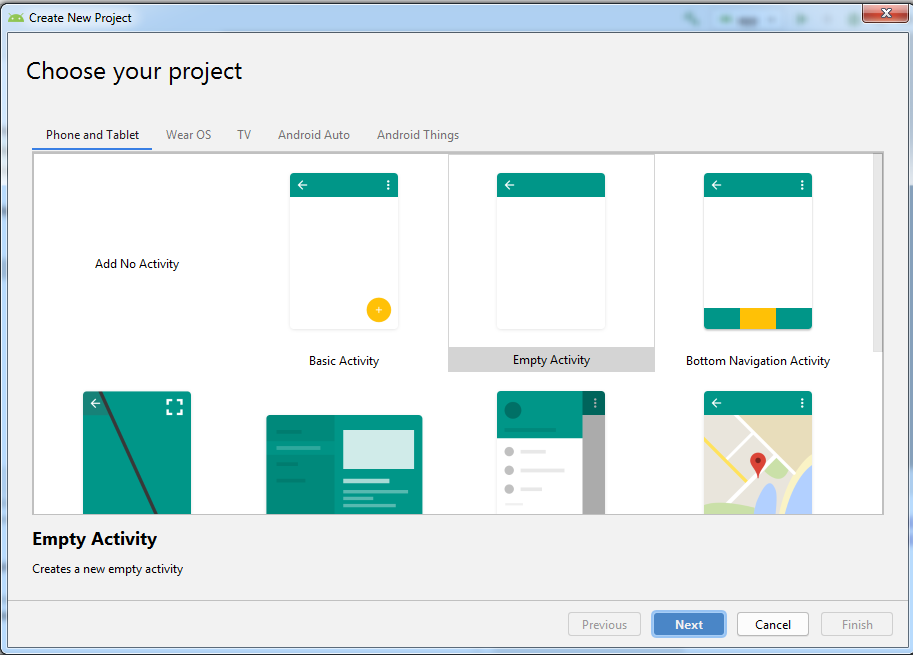Click the overflow dots in Basic Activity preview

[388, 185]
